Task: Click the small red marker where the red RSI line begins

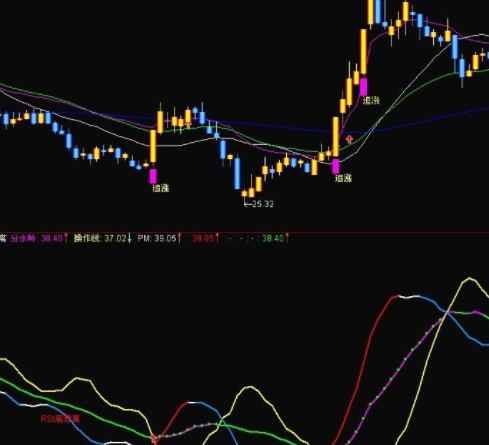Action: coord(154,439)
